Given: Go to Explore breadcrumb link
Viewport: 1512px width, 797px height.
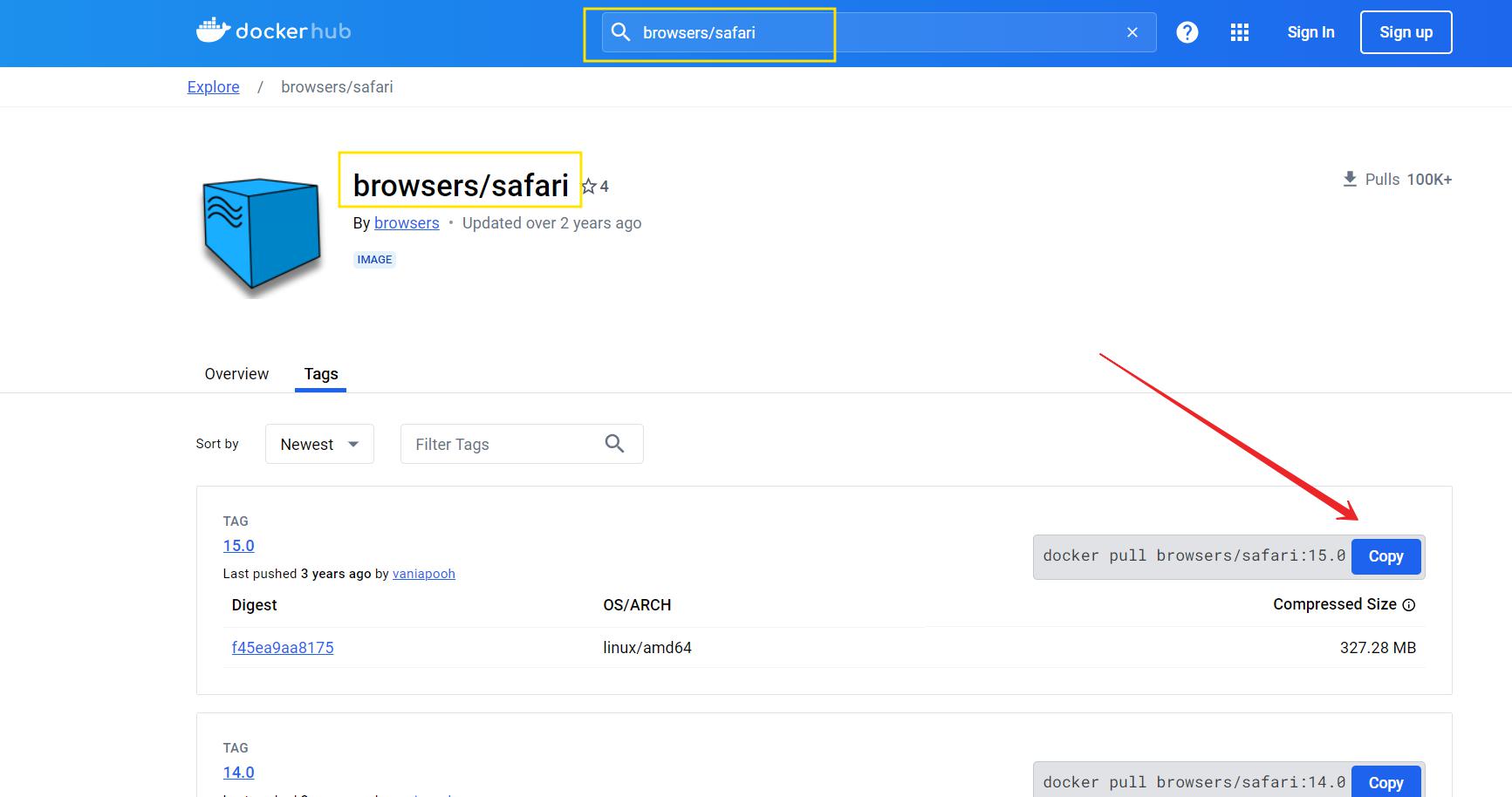Looking at the screenshot, I should (213, 87).
